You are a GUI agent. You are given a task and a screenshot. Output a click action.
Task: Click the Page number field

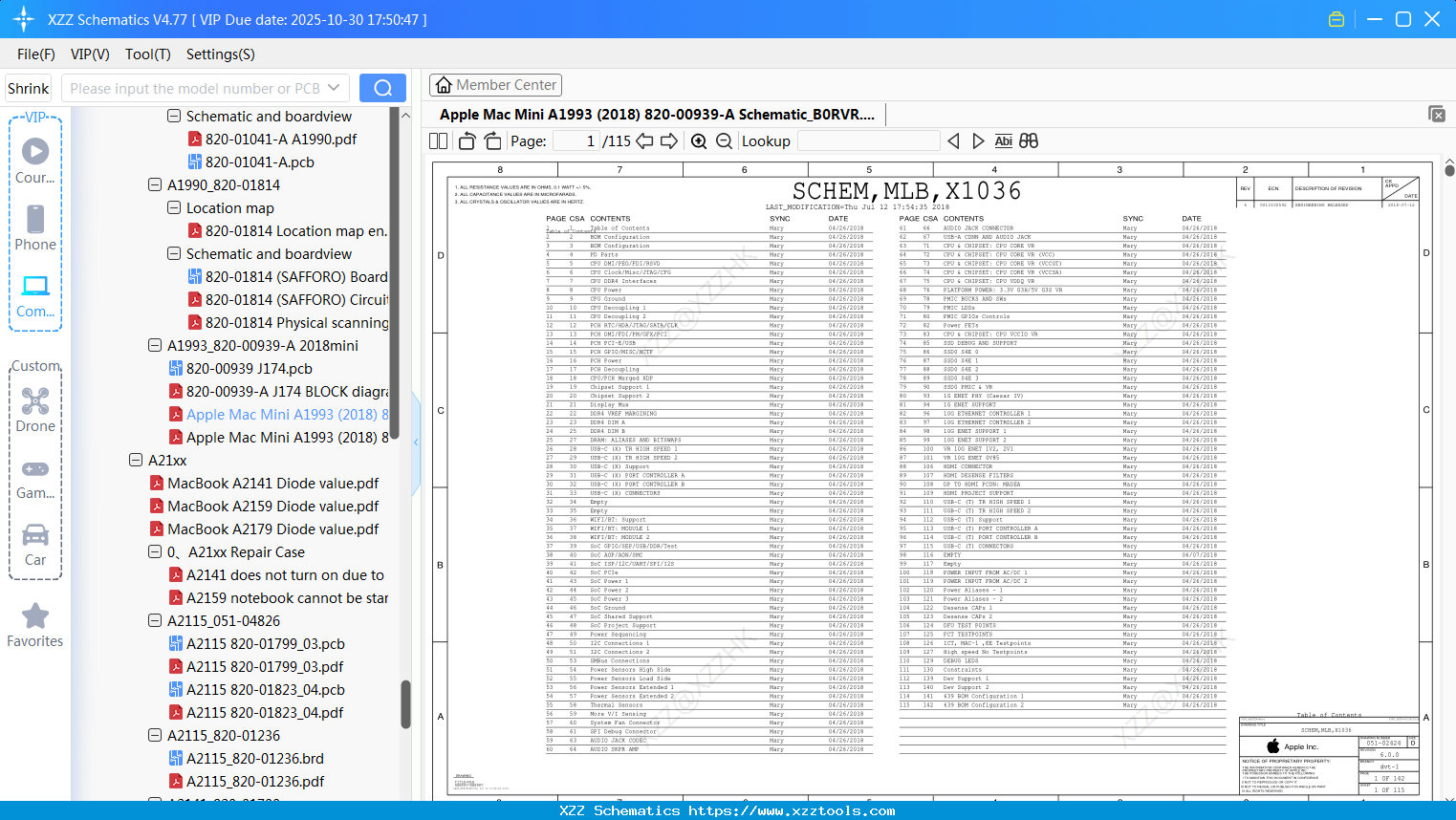point(576,141)
